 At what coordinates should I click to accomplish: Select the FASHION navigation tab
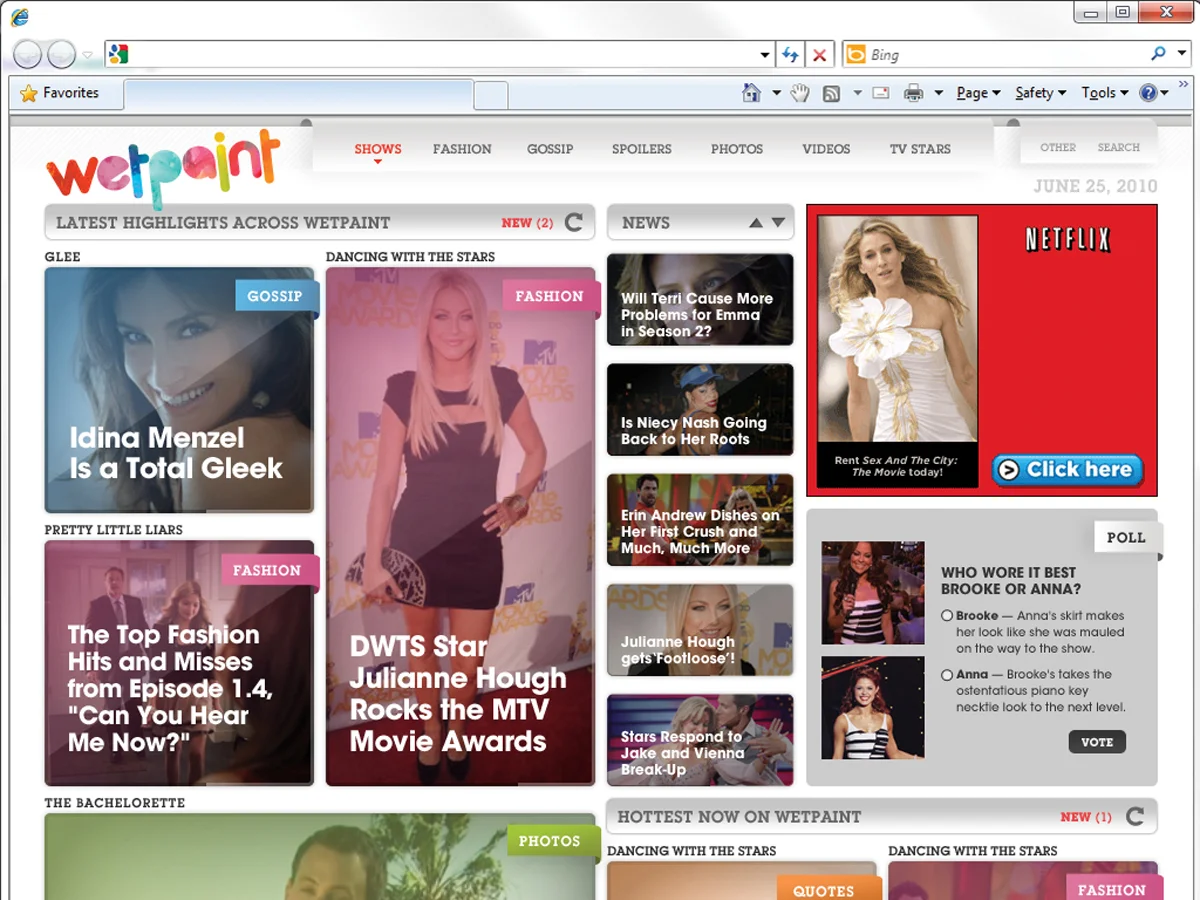click(462, 149)
